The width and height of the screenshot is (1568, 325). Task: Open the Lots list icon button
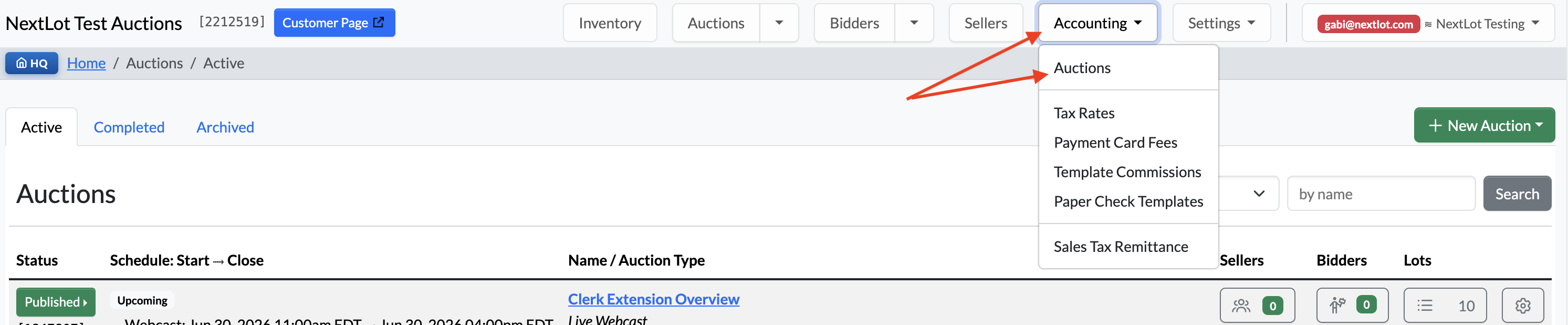pos(1445,305)
